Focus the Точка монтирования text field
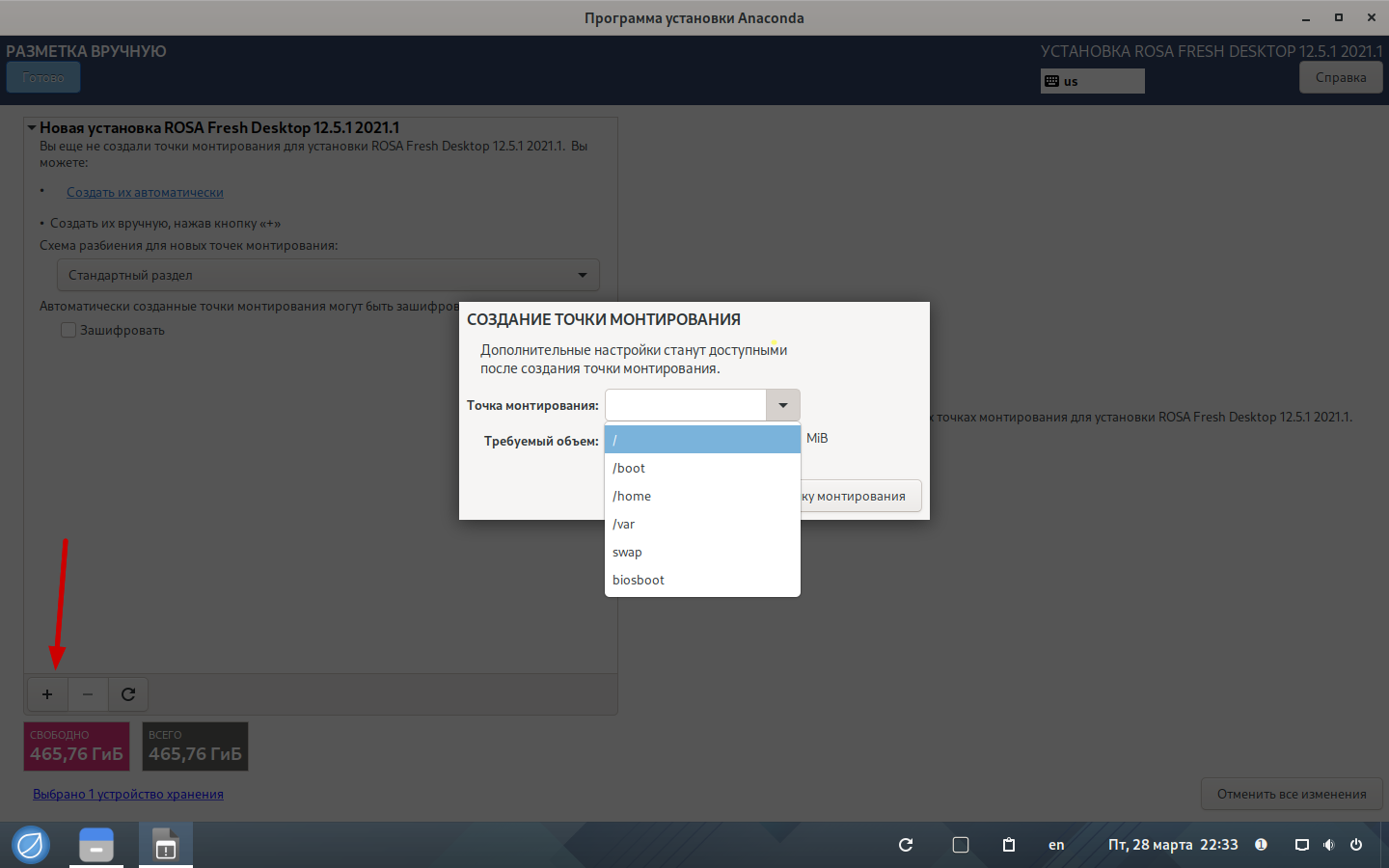This screenshot has height=868, width=1389. (686, 405)
